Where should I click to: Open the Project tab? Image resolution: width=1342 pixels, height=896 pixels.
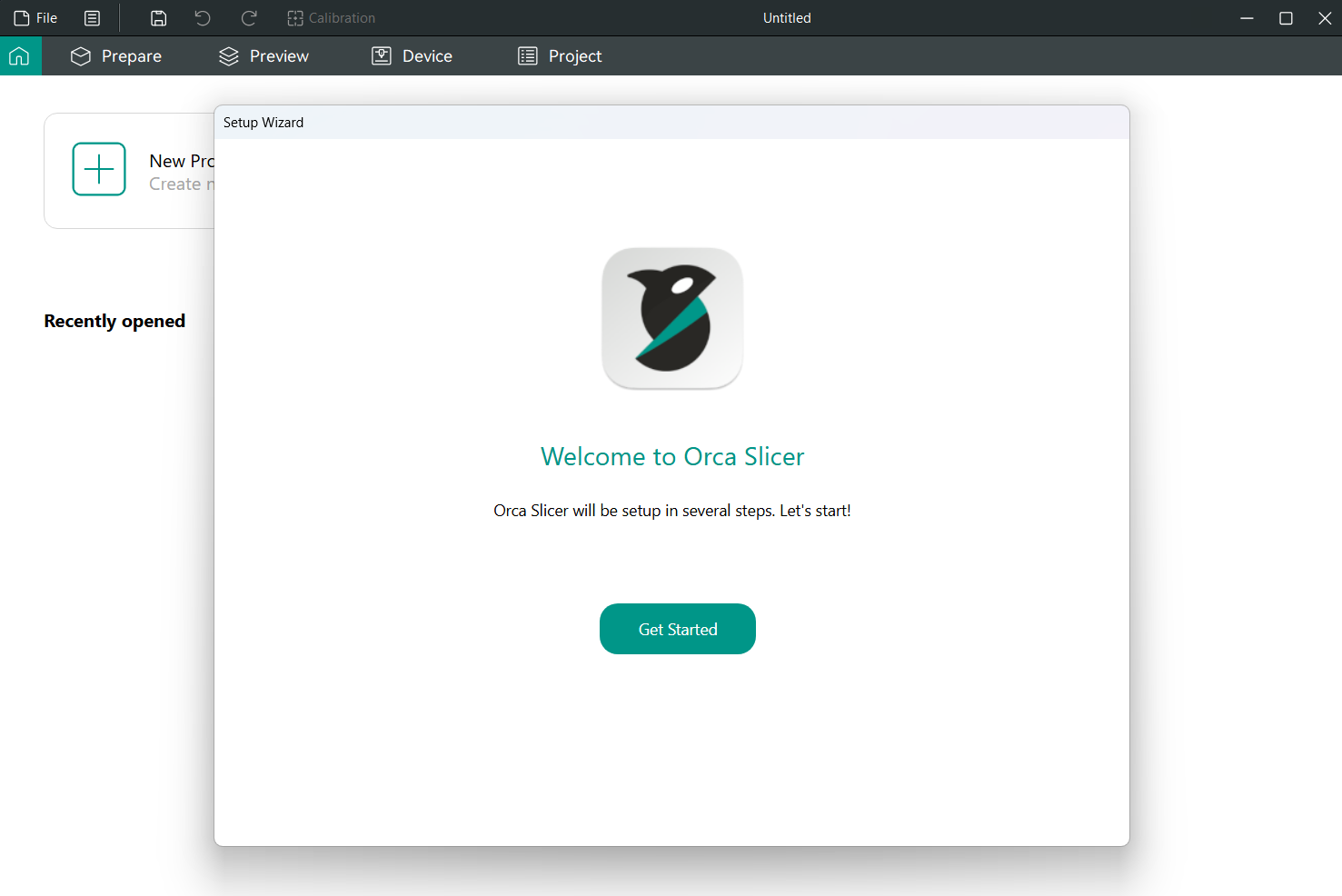click(560, 56)
